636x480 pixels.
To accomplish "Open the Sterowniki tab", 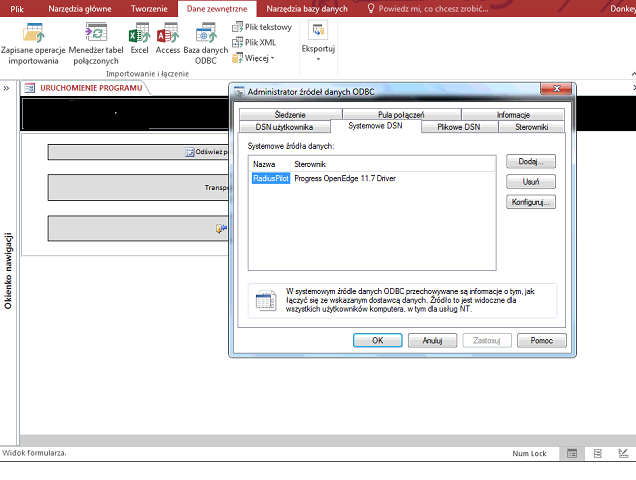I will click(x=531, y=127).
